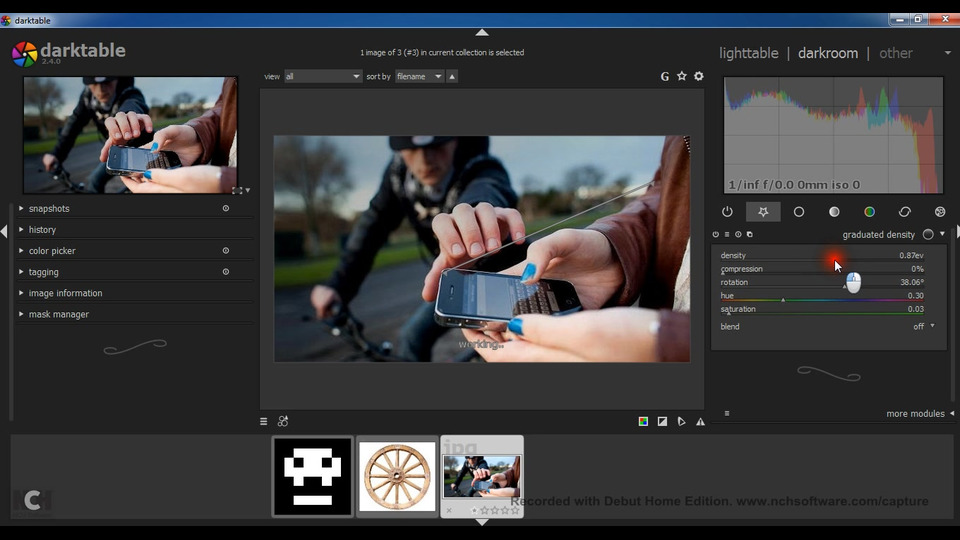Show active modules via power icon
The width and height of the screenshot is (960, 540).
[727, 212]
